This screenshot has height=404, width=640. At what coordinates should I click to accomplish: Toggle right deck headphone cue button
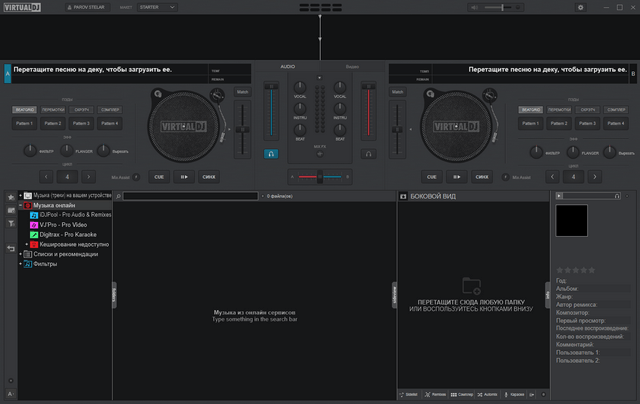(368, 153)
